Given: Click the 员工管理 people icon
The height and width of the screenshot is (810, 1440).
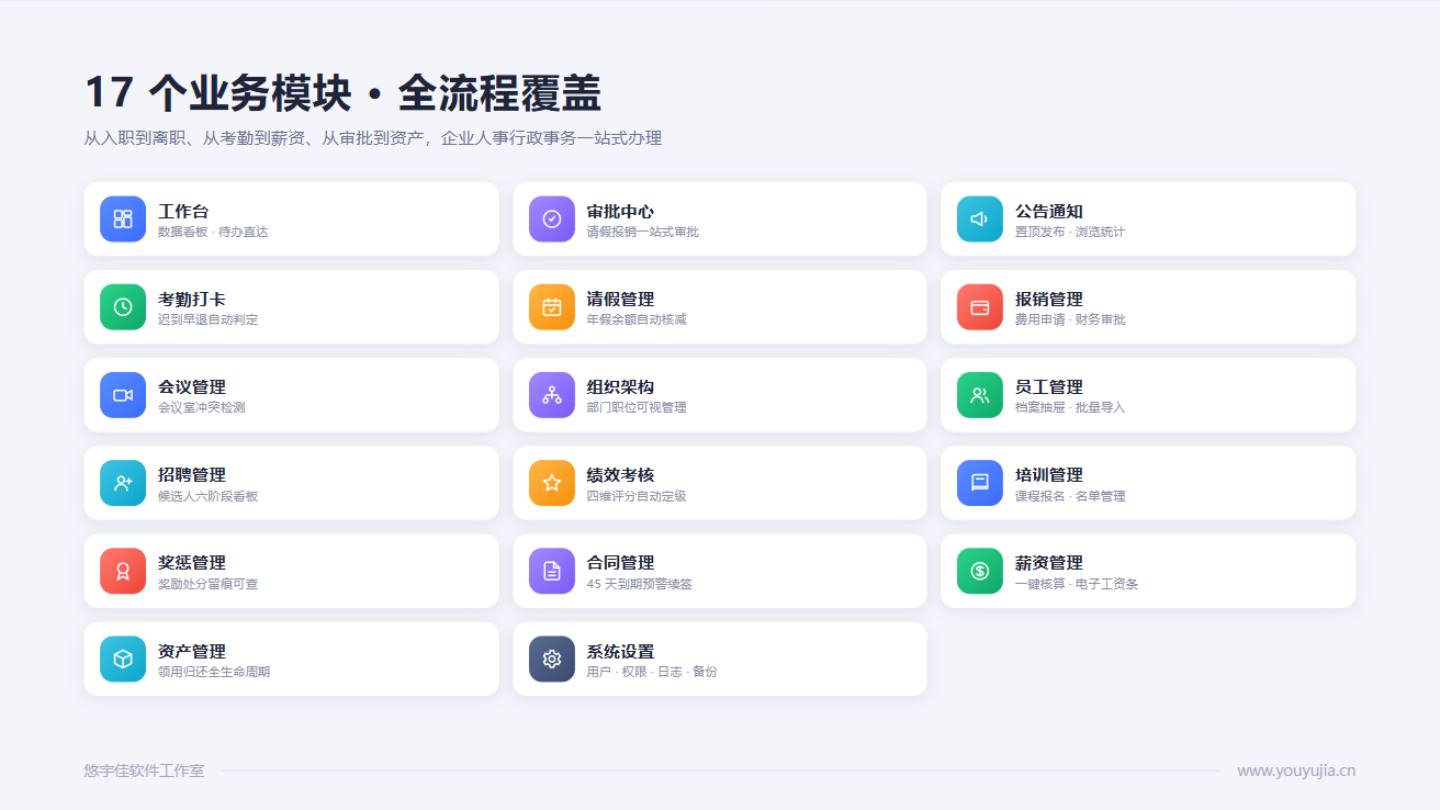Looking at the screenshot, I should [980, 395].
